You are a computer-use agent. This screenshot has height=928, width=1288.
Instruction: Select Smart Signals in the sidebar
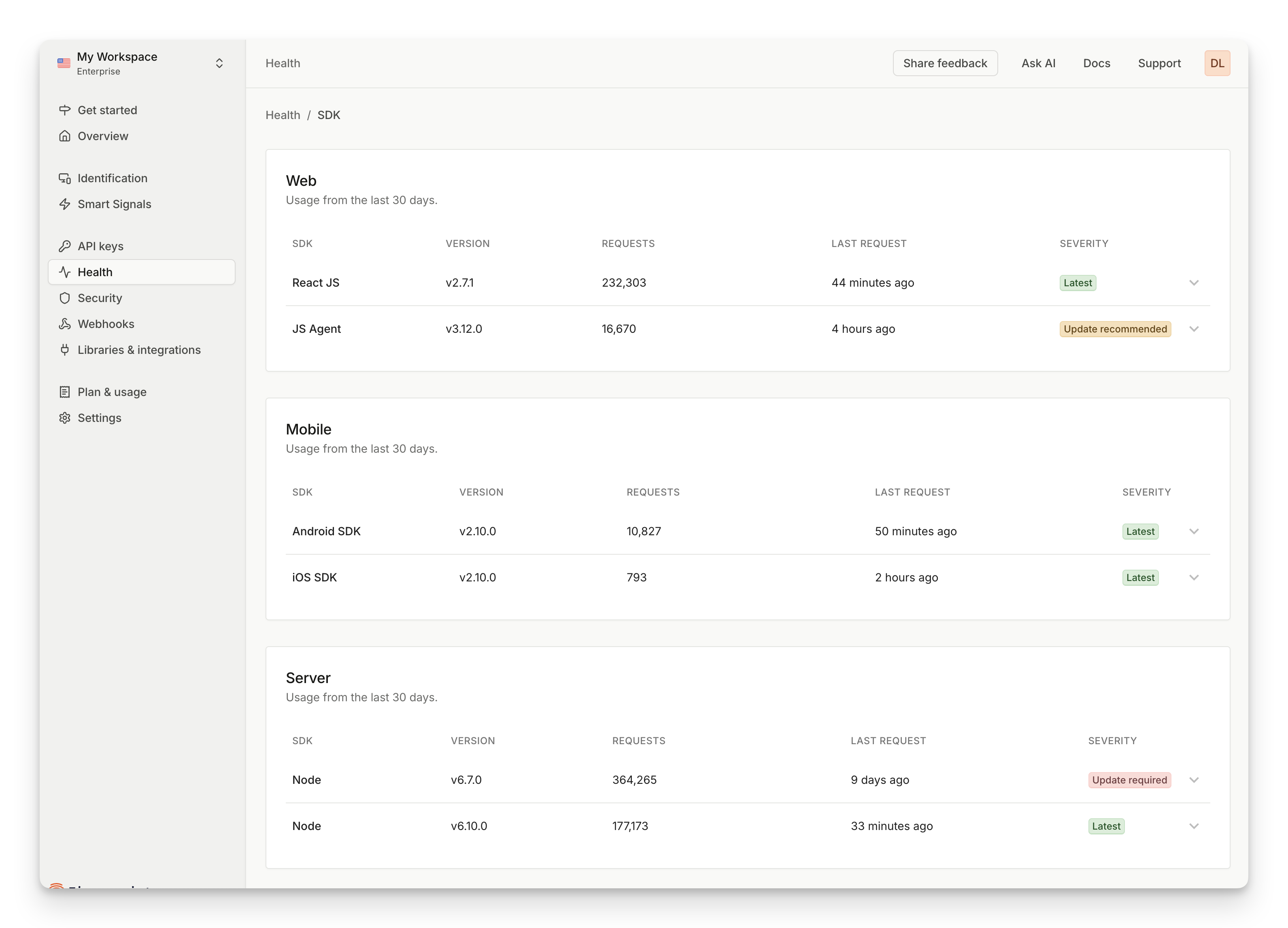click(x=114, y=204)
